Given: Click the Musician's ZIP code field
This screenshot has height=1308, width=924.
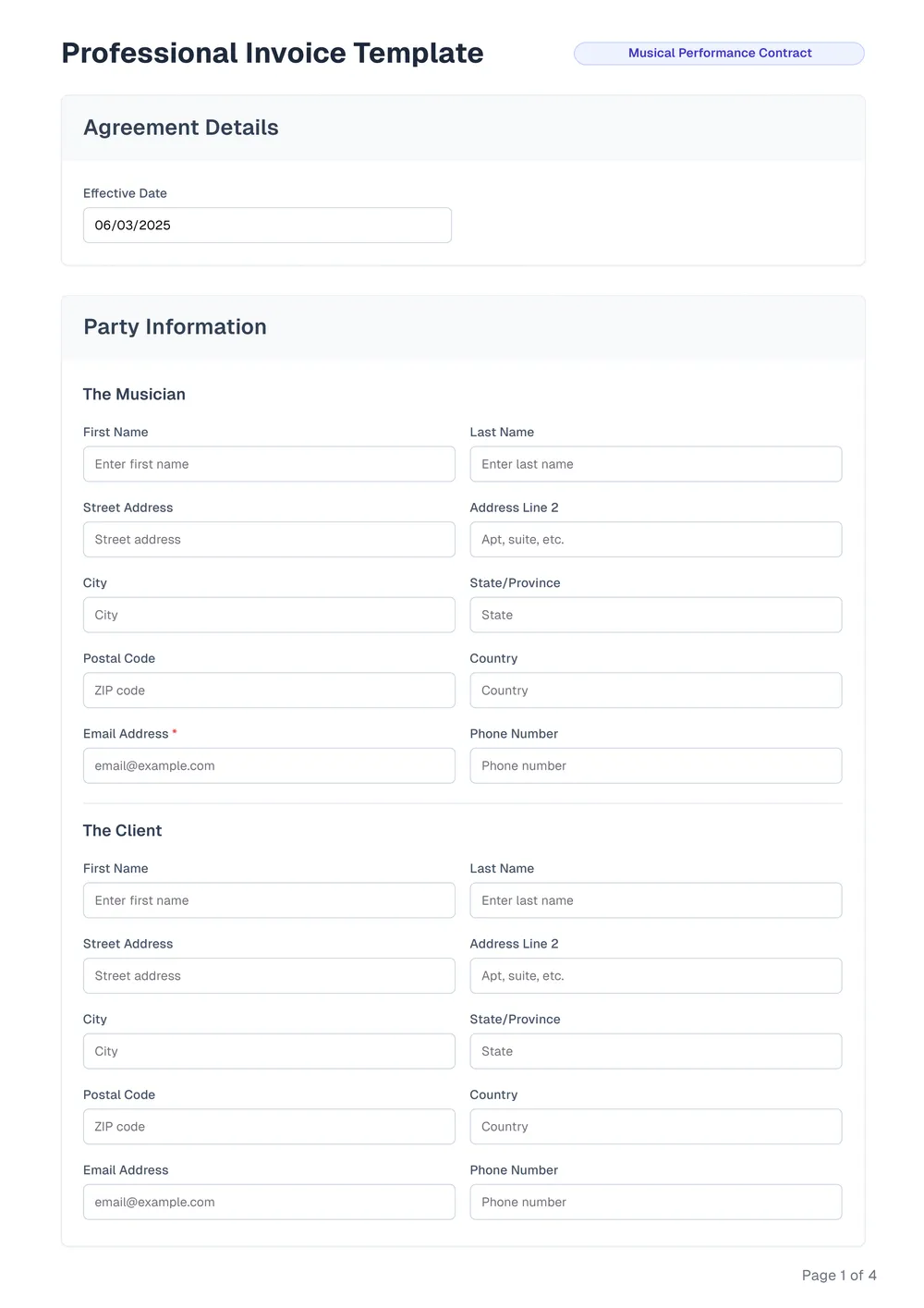Looking at the screenshot, I should tap(268, 690).
